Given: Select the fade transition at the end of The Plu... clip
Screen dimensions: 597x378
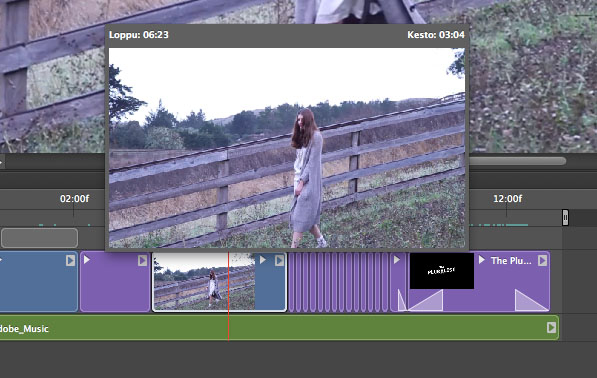Looking at the screenshot, I should click(531, 300).
